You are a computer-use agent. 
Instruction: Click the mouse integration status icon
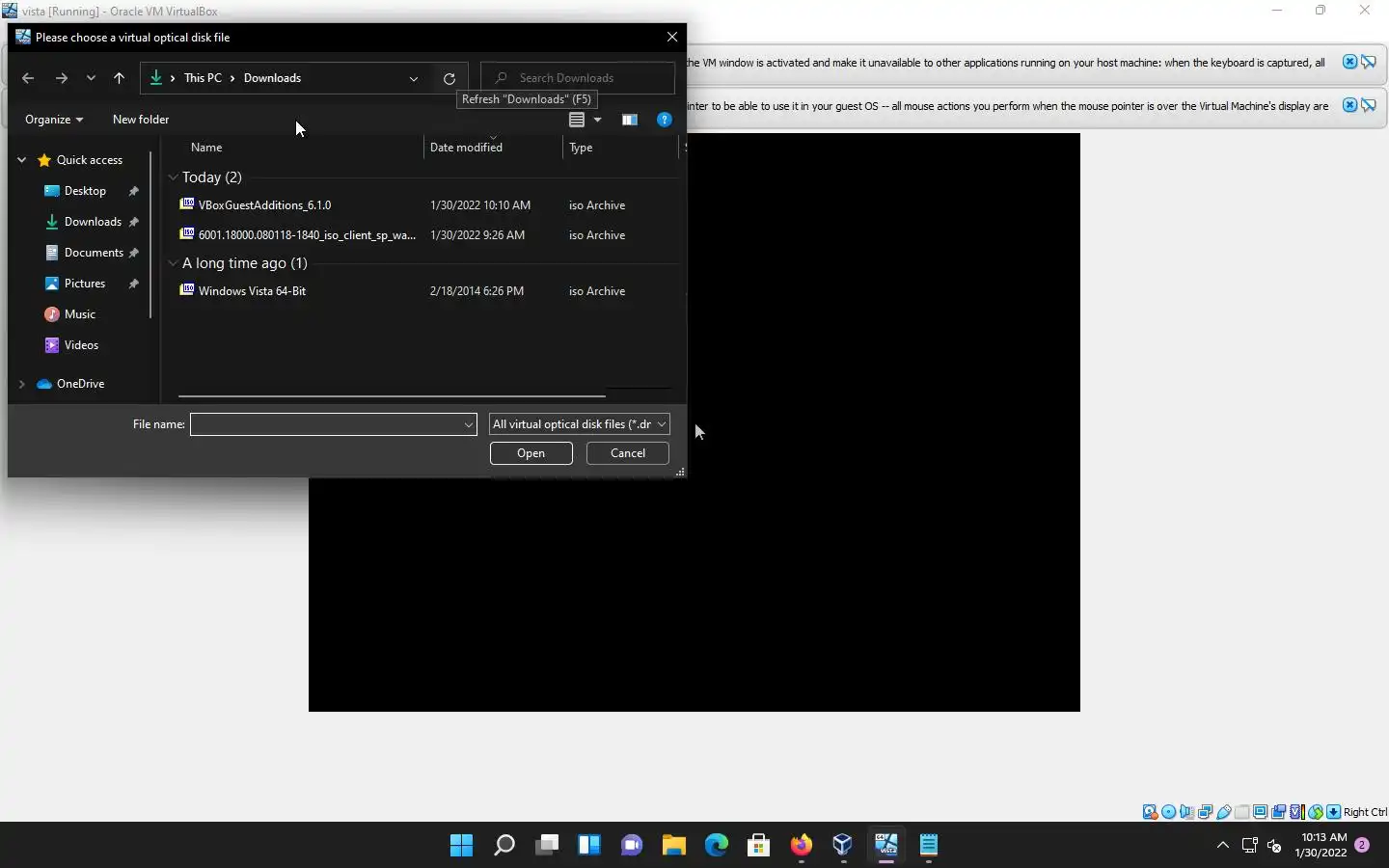point(1316,812)
